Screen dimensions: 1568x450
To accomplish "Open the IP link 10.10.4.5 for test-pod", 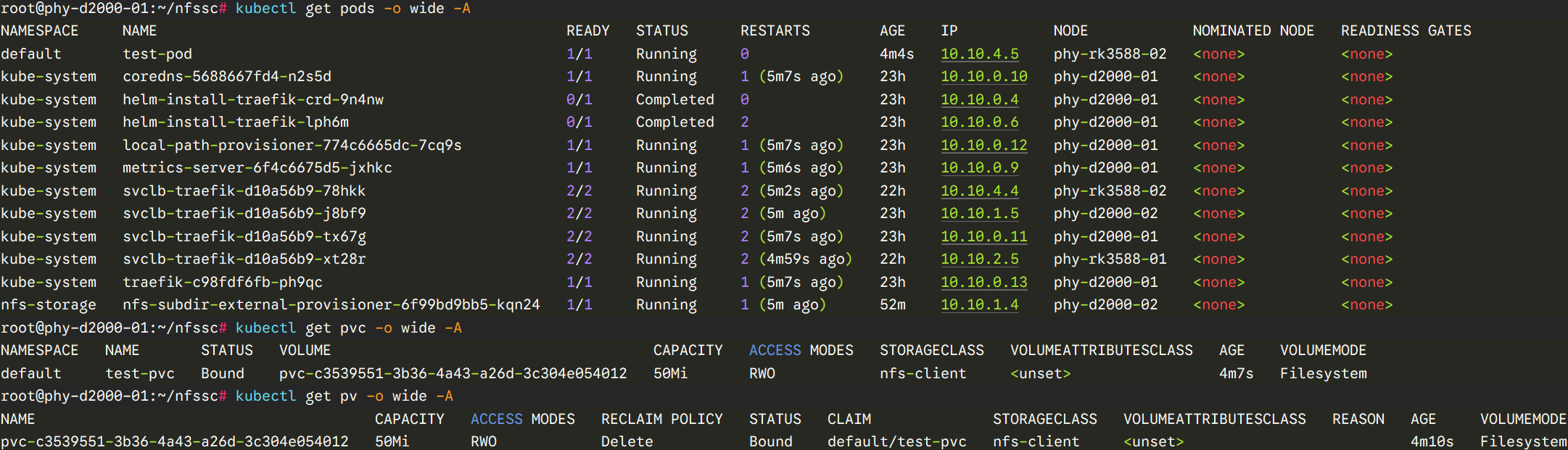I will 979,54.
